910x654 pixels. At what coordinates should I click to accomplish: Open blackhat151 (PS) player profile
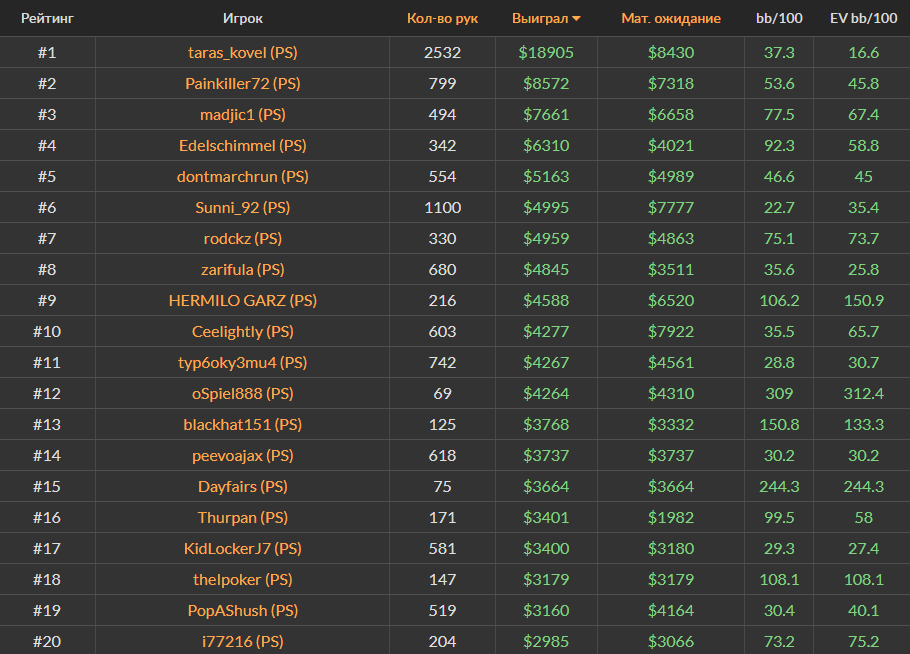243,425
